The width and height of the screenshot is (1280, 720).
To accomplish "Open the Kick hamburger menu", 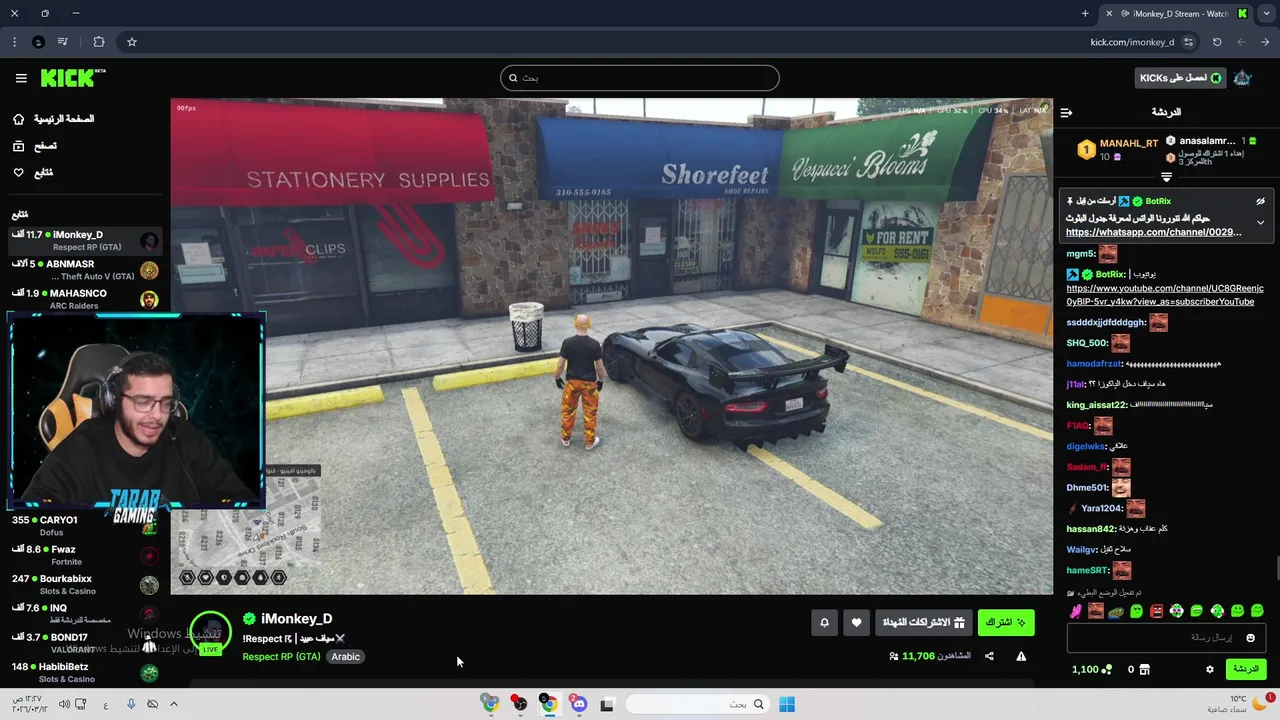I will tap(21, 78).
